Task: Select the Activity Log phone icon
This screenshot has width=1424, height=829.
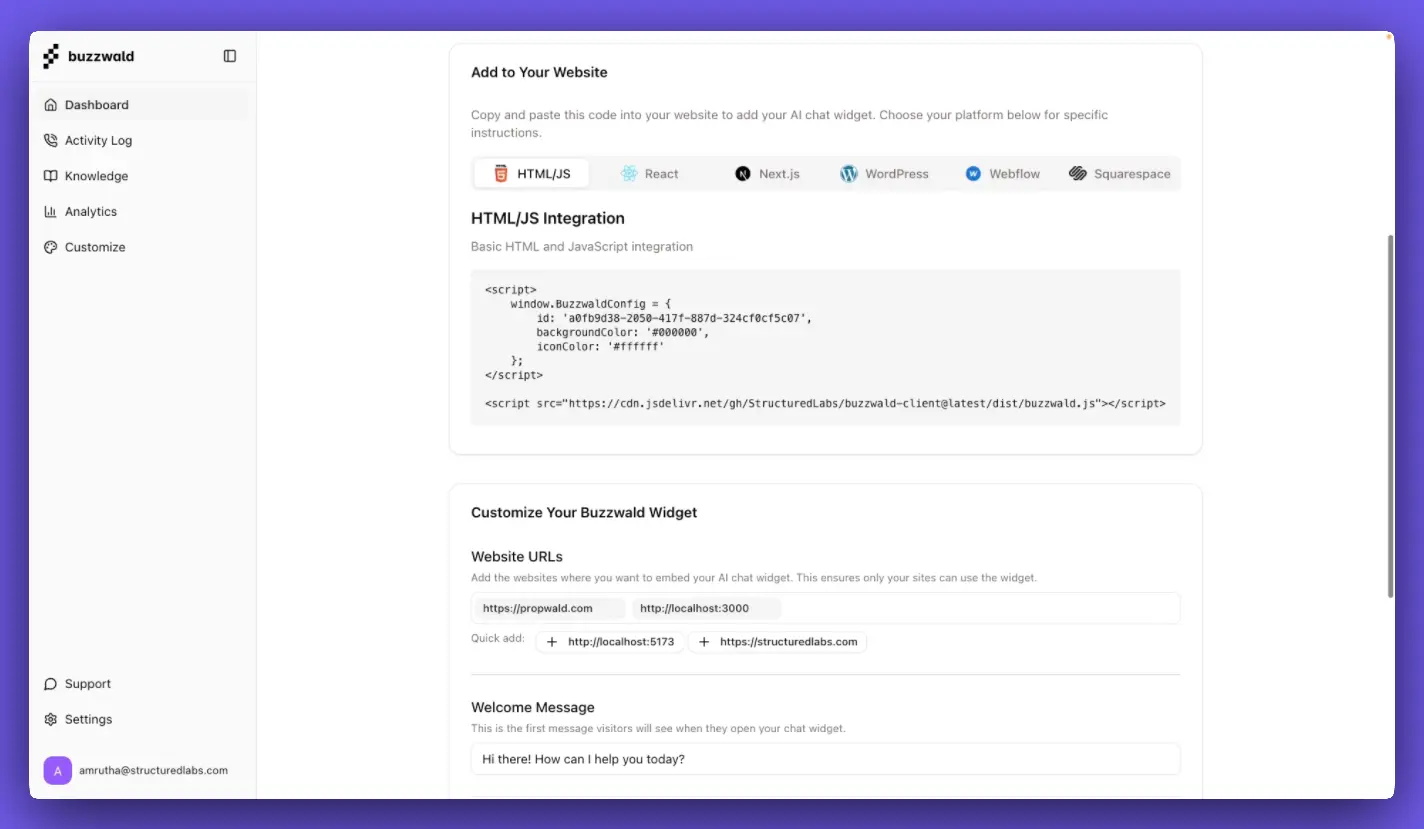Action: [50, 140]
